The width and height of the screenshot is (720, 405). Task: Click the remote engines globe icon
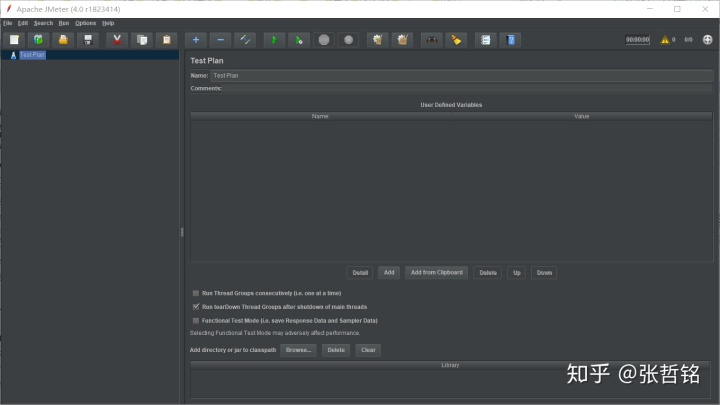[708, 40]
